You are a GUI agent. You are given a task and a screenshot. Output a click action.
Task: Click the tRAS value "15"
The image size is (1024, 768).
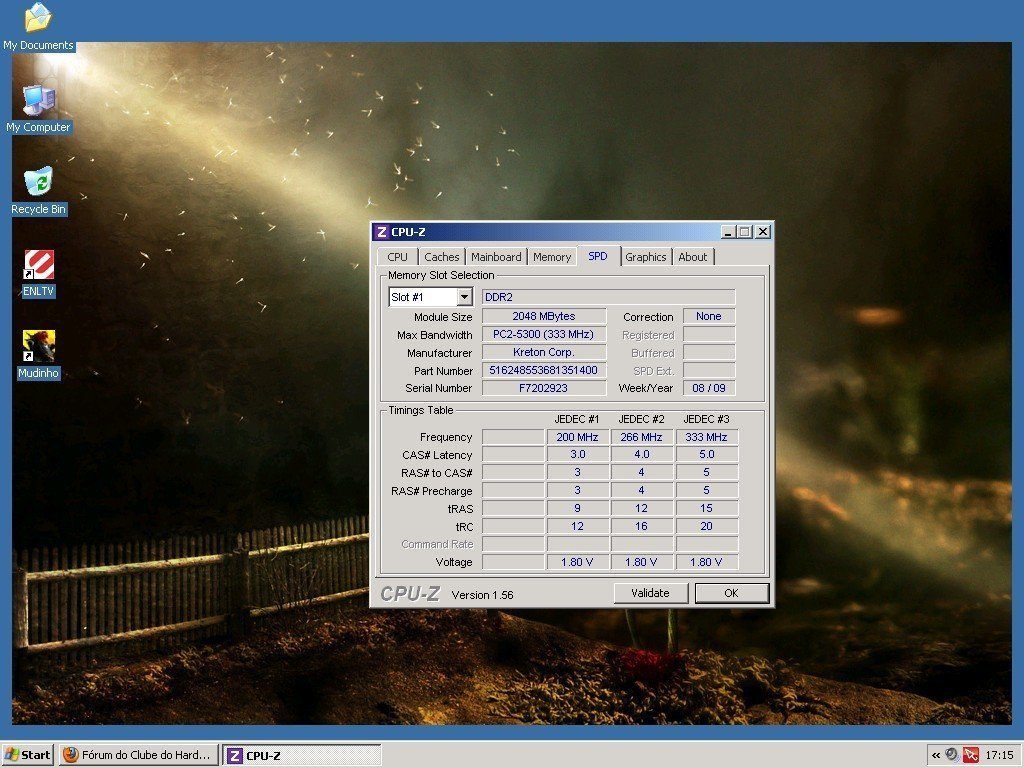click(707, 508)
